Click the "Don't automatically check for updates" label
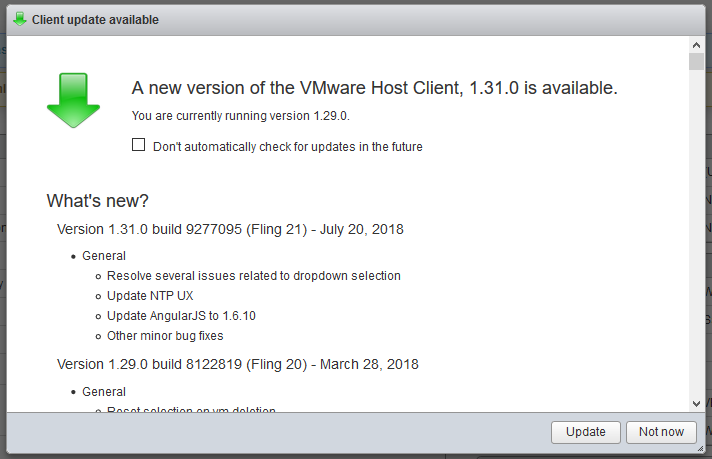The image size is (712, 459). coord(287,147)
